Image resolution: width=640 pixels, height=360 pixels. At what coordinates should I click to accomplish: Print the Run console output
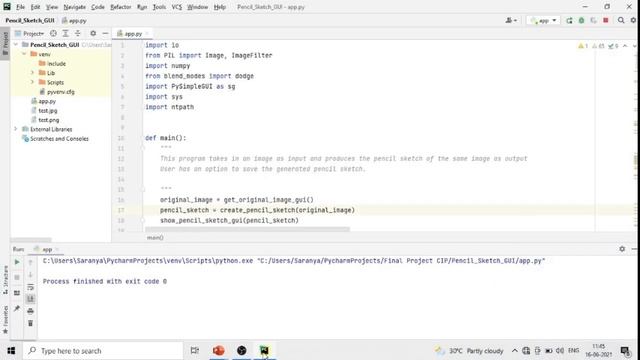[30, 311]
